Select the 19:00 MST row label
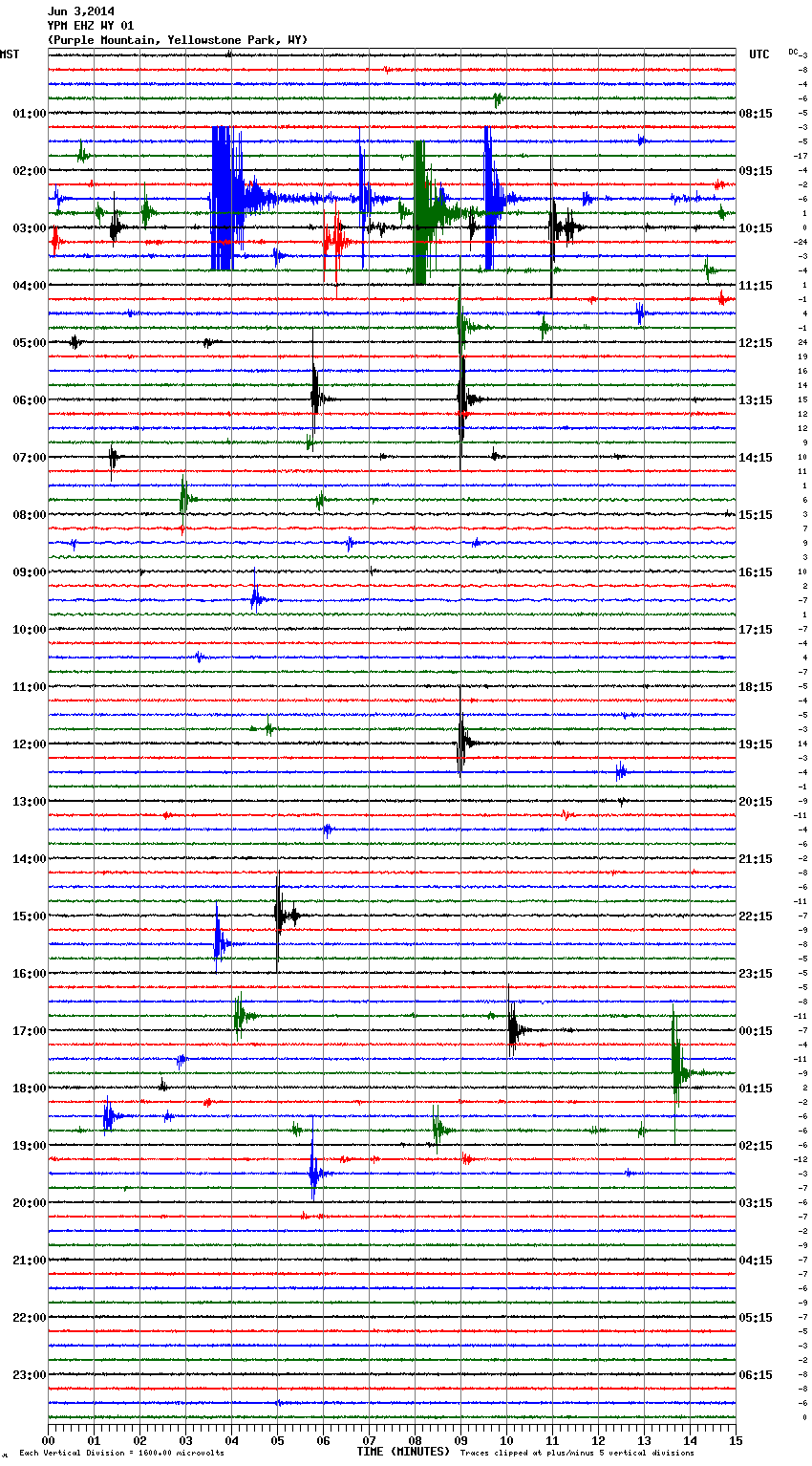This screenshot has width=812, height=1466. click(x=30, y=1146)
